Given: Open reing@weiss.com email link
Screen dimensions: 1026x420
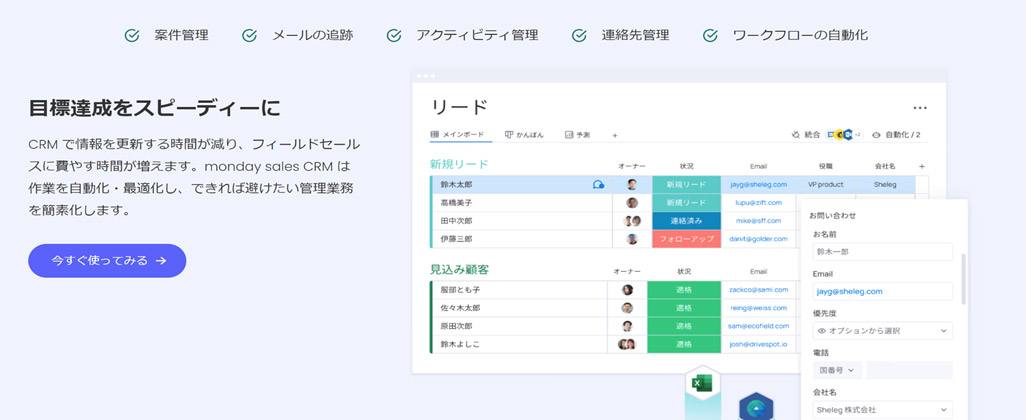Looking at the screenshot, I should tap(758, 307).
